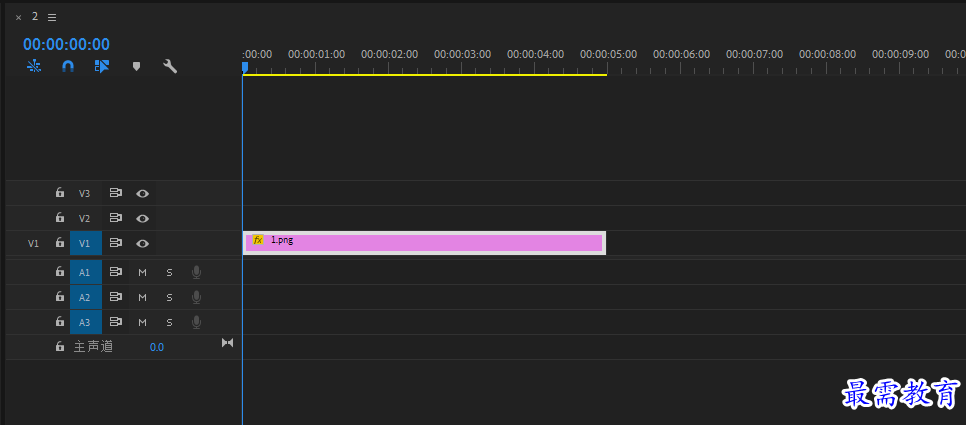Screen dimensions: 966x425
Task: Click fx badge on 1.png clip
Action: click(x=258, y=241)
